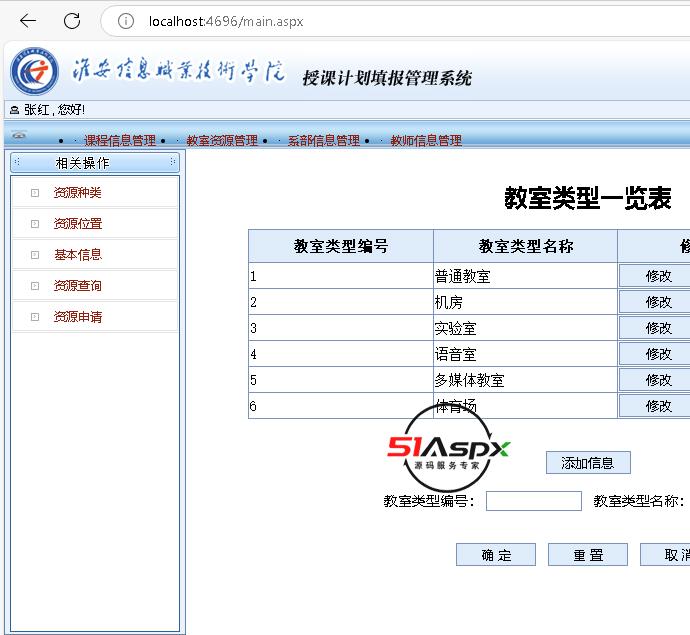Click the 修改 button for 语音室
Screen dimensions: 690x635
click(655, 354)
